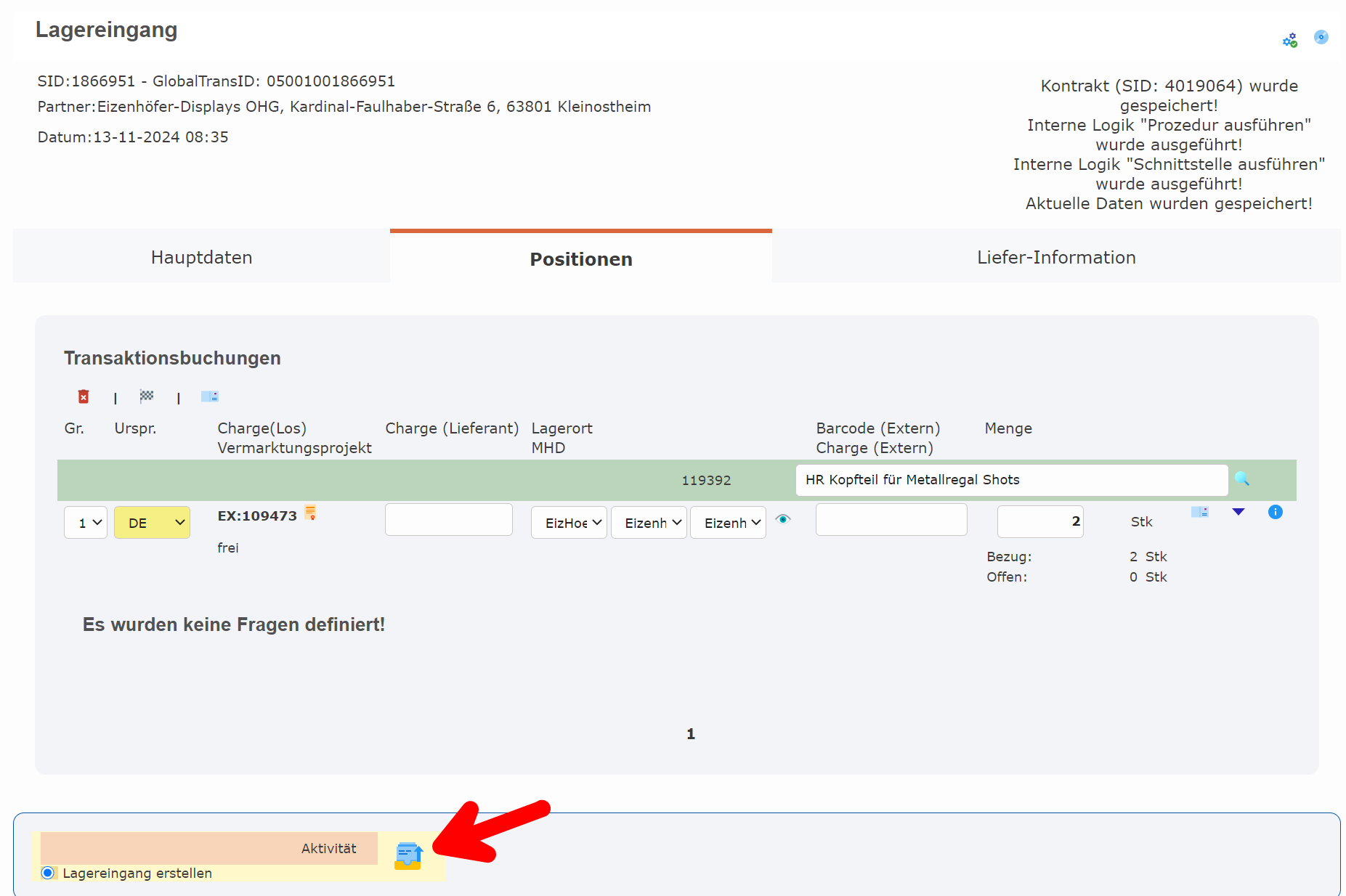The width and height of the screenshot is (1346, 896).
Task: Open the yellow DE origin dropdown
Action: click(x=152, y=523)
